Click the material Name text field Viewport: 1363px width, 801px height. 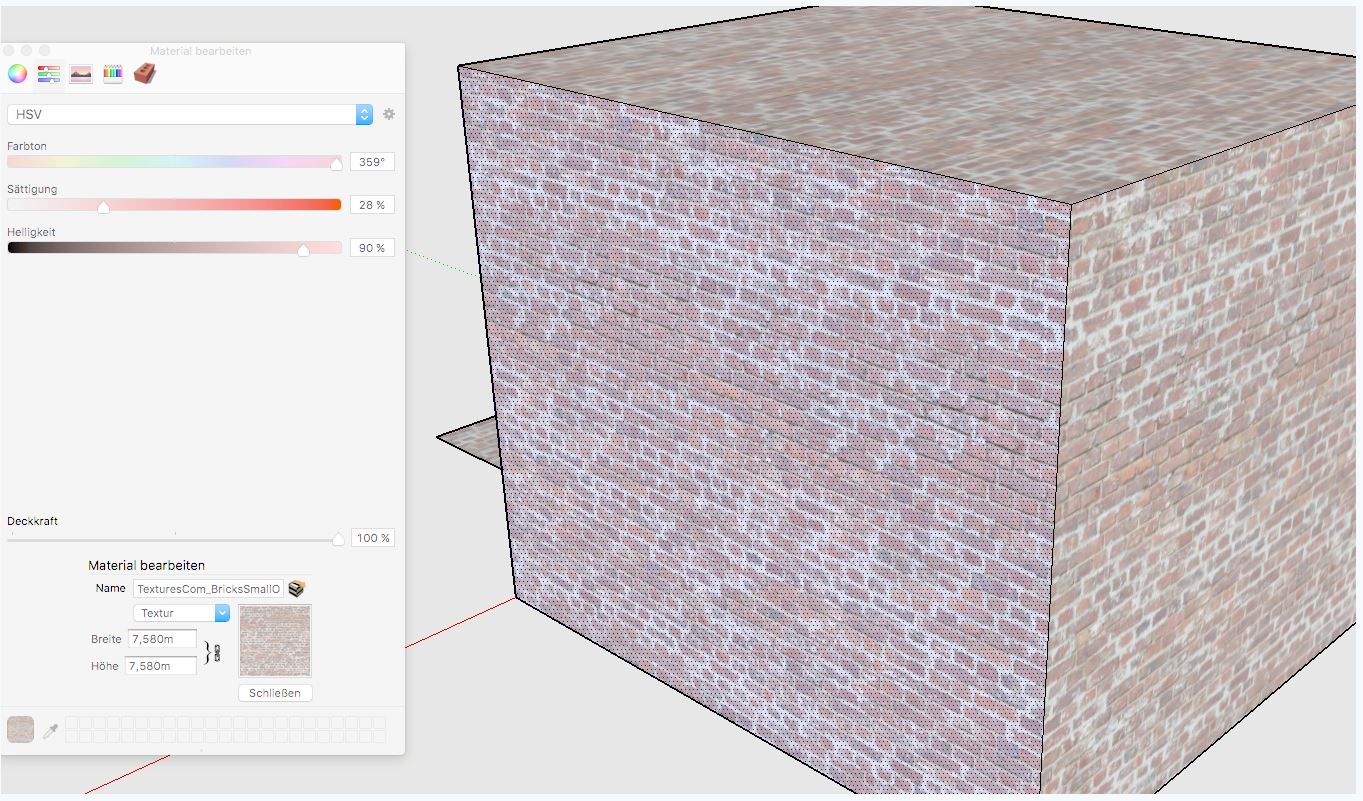tap(208, 588)
